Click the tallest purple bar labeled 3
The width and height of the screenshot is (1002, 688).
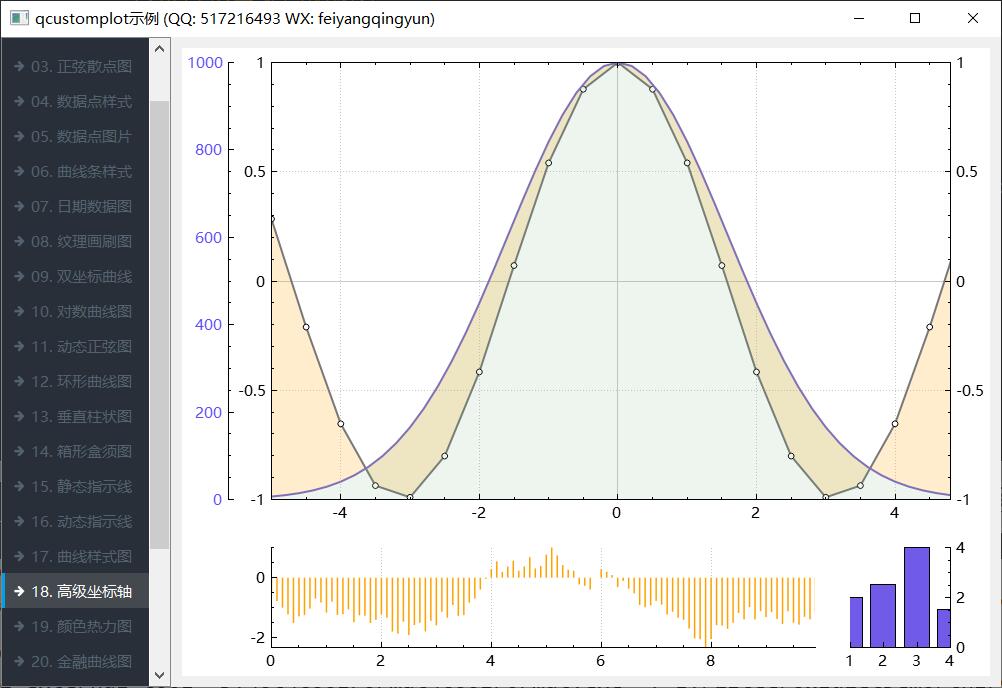coord(916,597)
